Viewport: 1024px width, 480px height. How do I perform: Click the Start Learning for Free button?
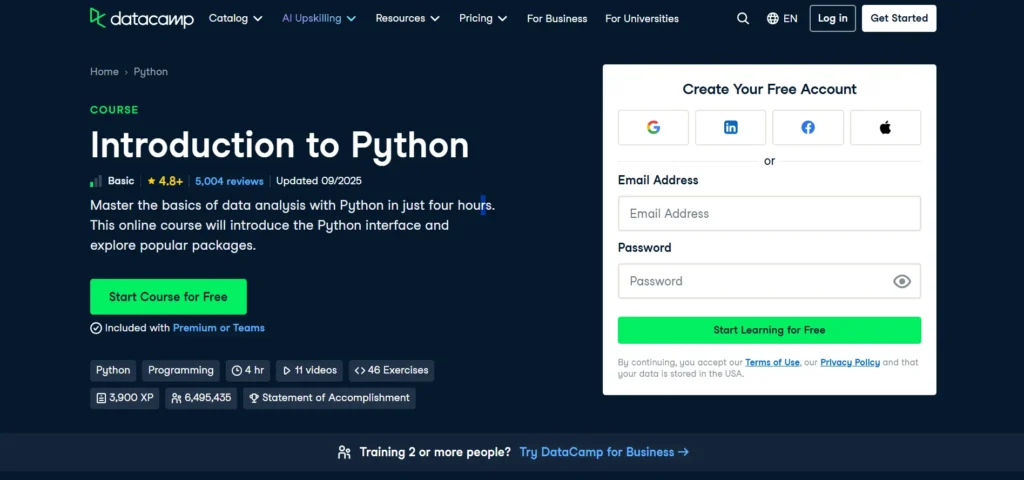coord(768,330)
